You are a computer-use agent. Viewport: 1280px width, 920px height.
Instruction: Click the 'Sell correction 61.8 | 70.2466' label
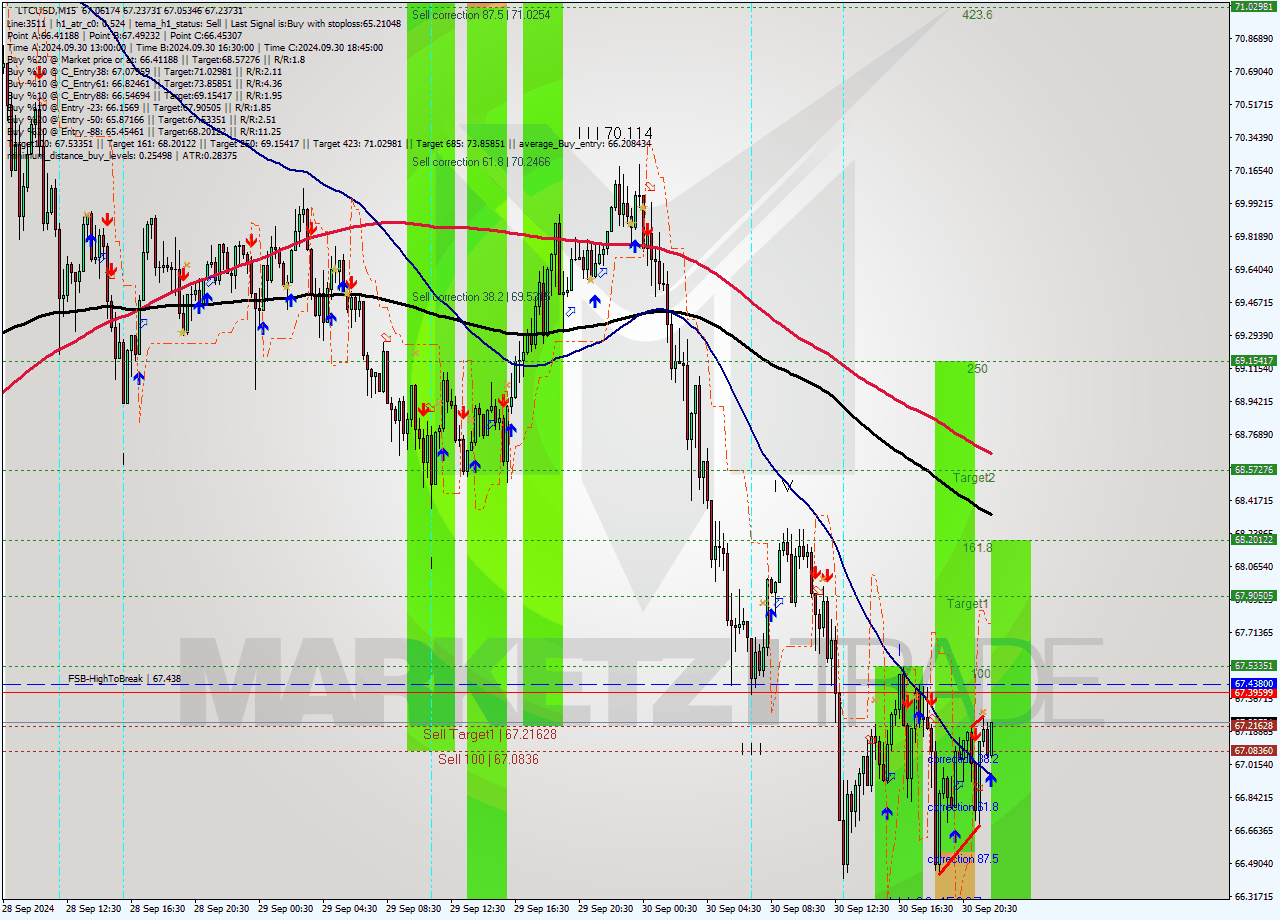tap(481, 162)
